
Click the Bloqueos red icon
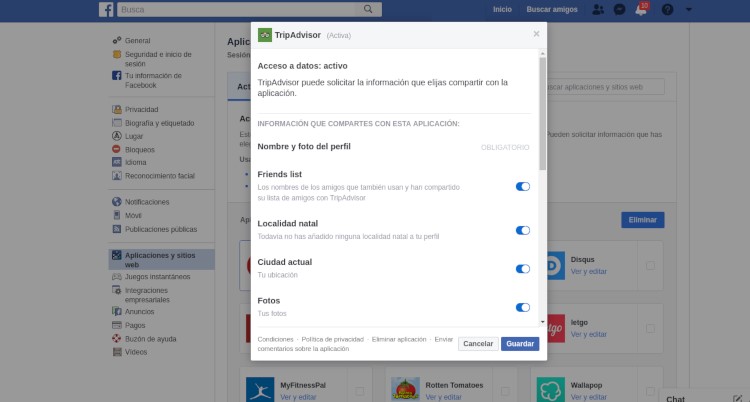(x=117, y=149)
